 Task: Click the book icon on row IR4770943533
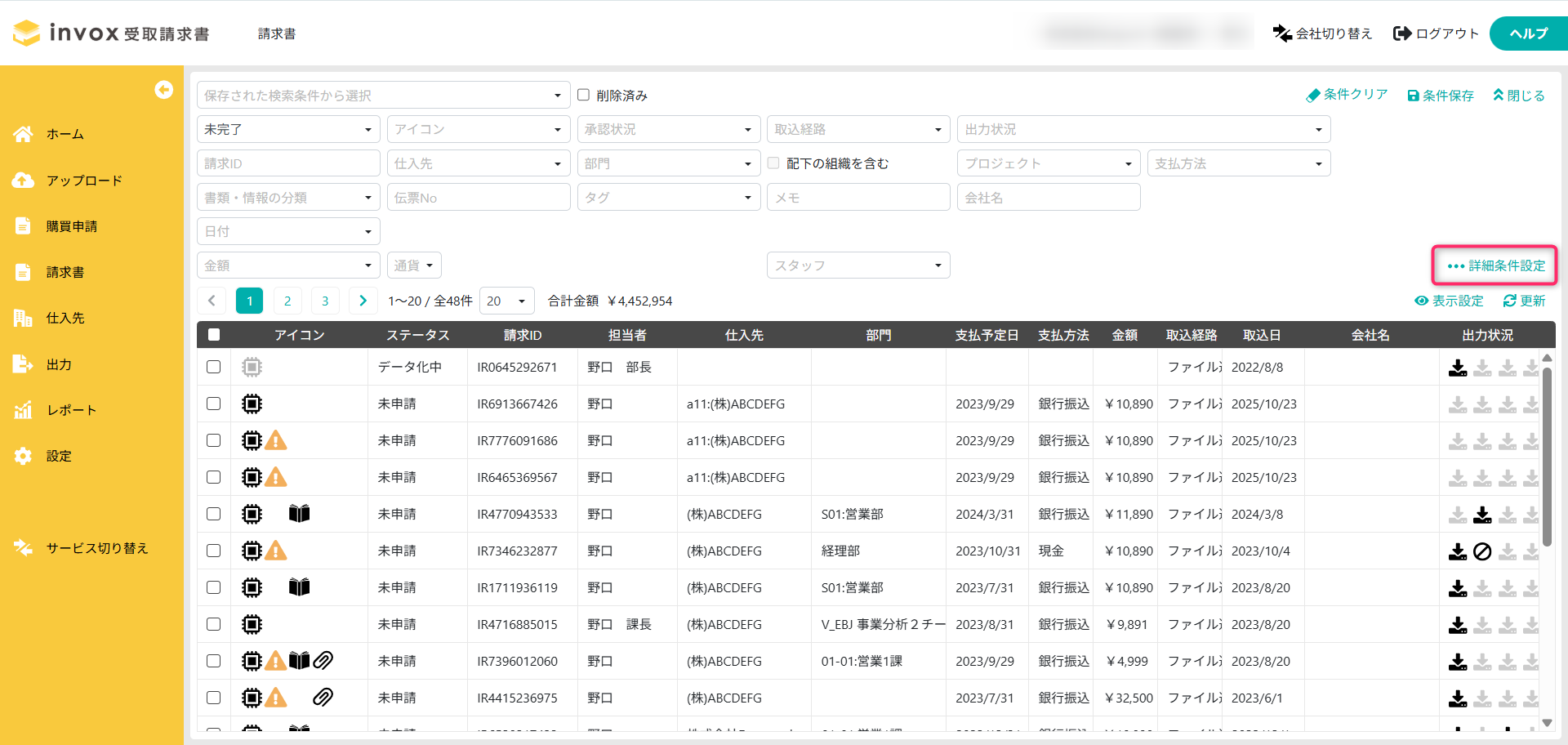click(299, 514)
